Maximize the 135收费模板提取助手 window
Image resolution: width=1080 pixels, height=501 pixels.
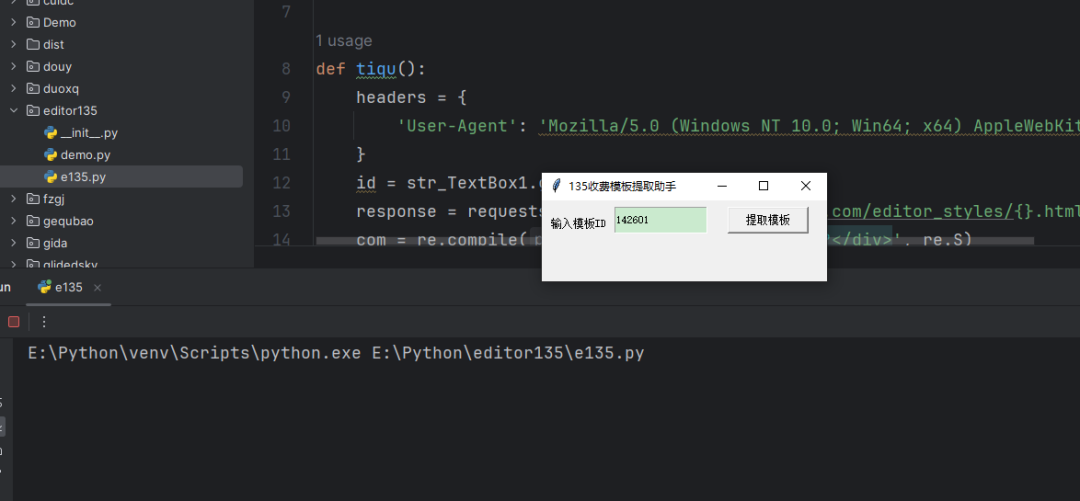[763, 186]
